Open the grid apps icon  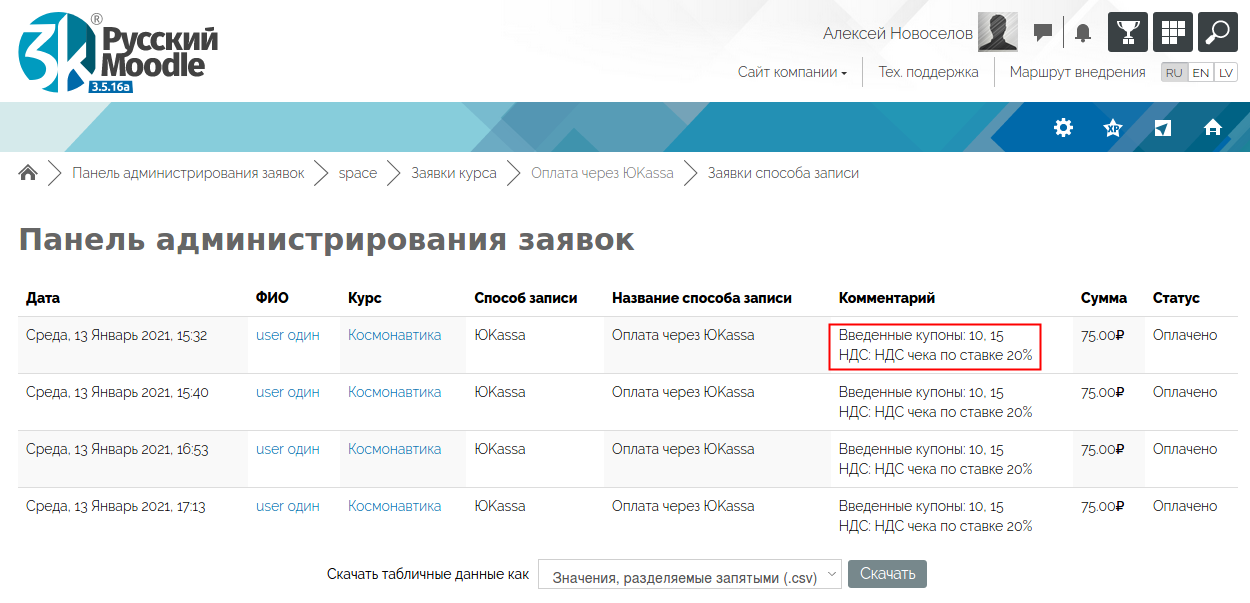1173,32
